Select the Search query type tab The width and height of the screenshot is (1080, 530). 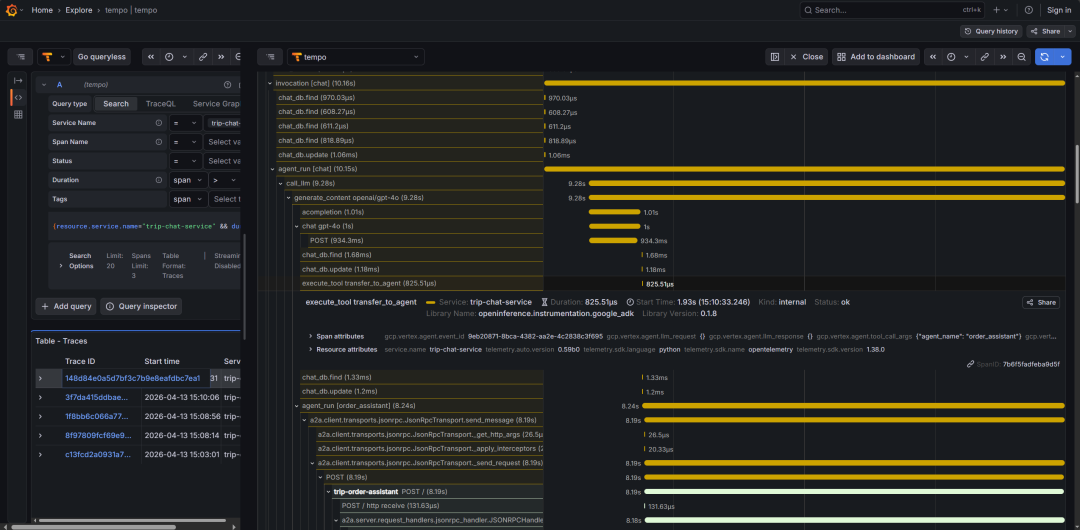[116, 103]
